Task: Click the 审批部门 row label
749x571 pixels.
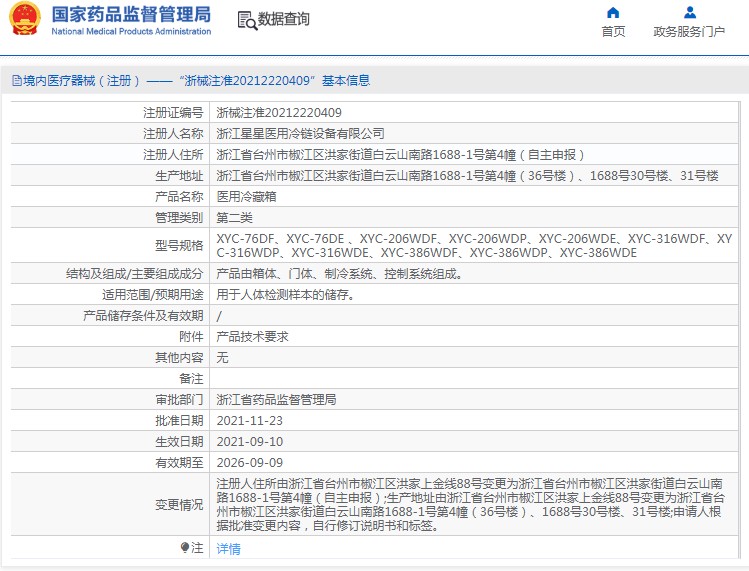Action: tap(179, 400)
